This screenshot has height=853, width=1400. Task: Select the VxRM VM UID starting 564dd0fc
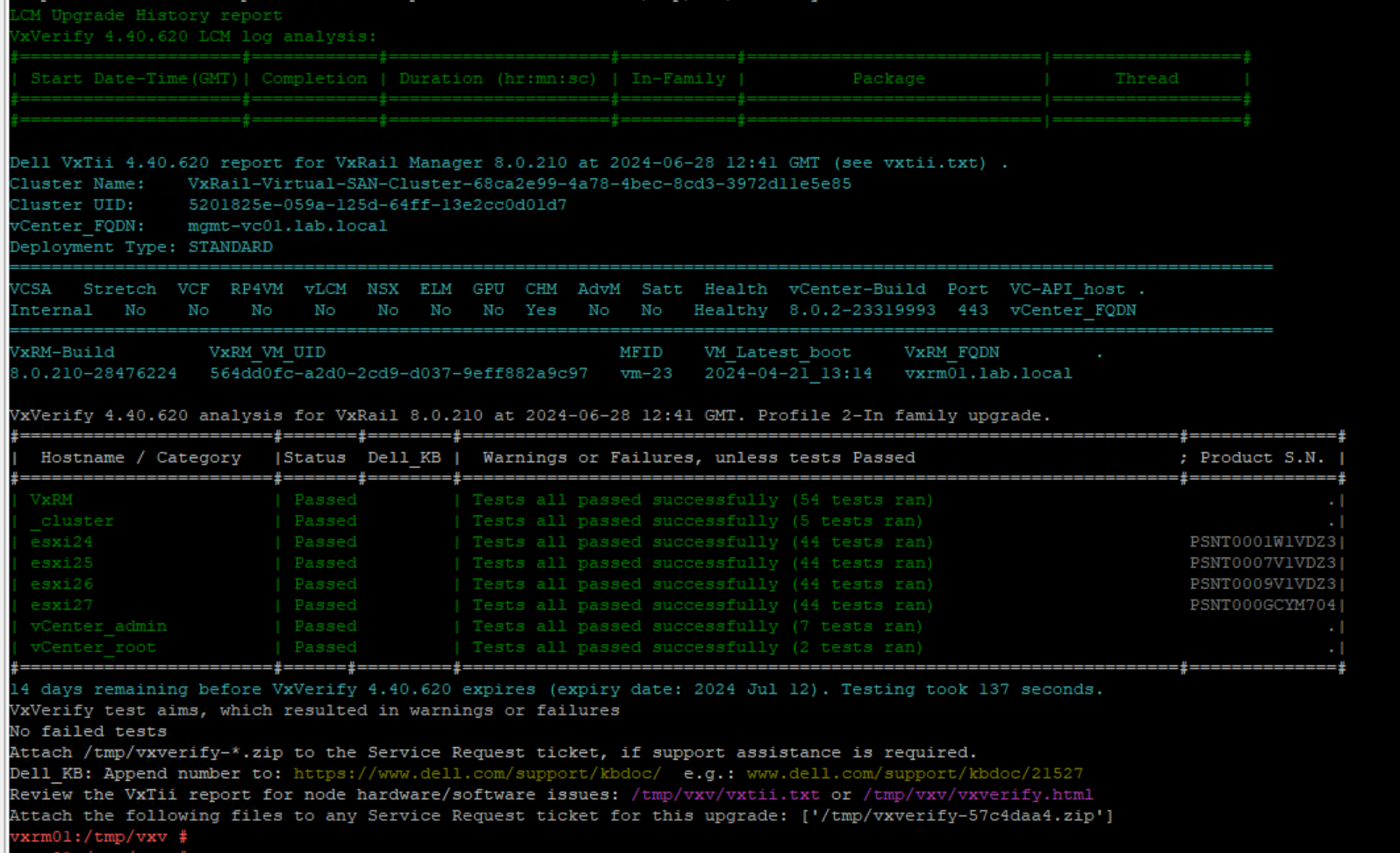pyautogui.click(x=398, y=373)
